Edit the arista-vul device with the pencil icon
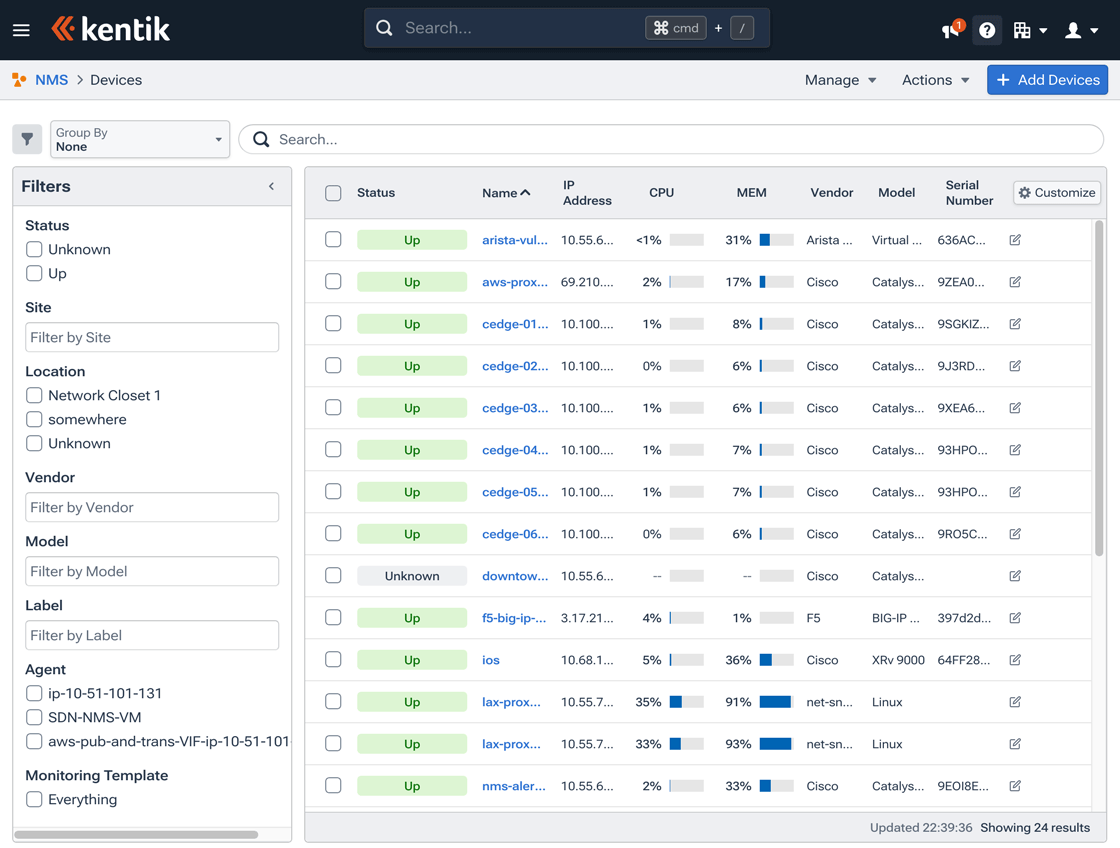The height and width of the screenshot is (848, 1120). tap(1014, 240)
